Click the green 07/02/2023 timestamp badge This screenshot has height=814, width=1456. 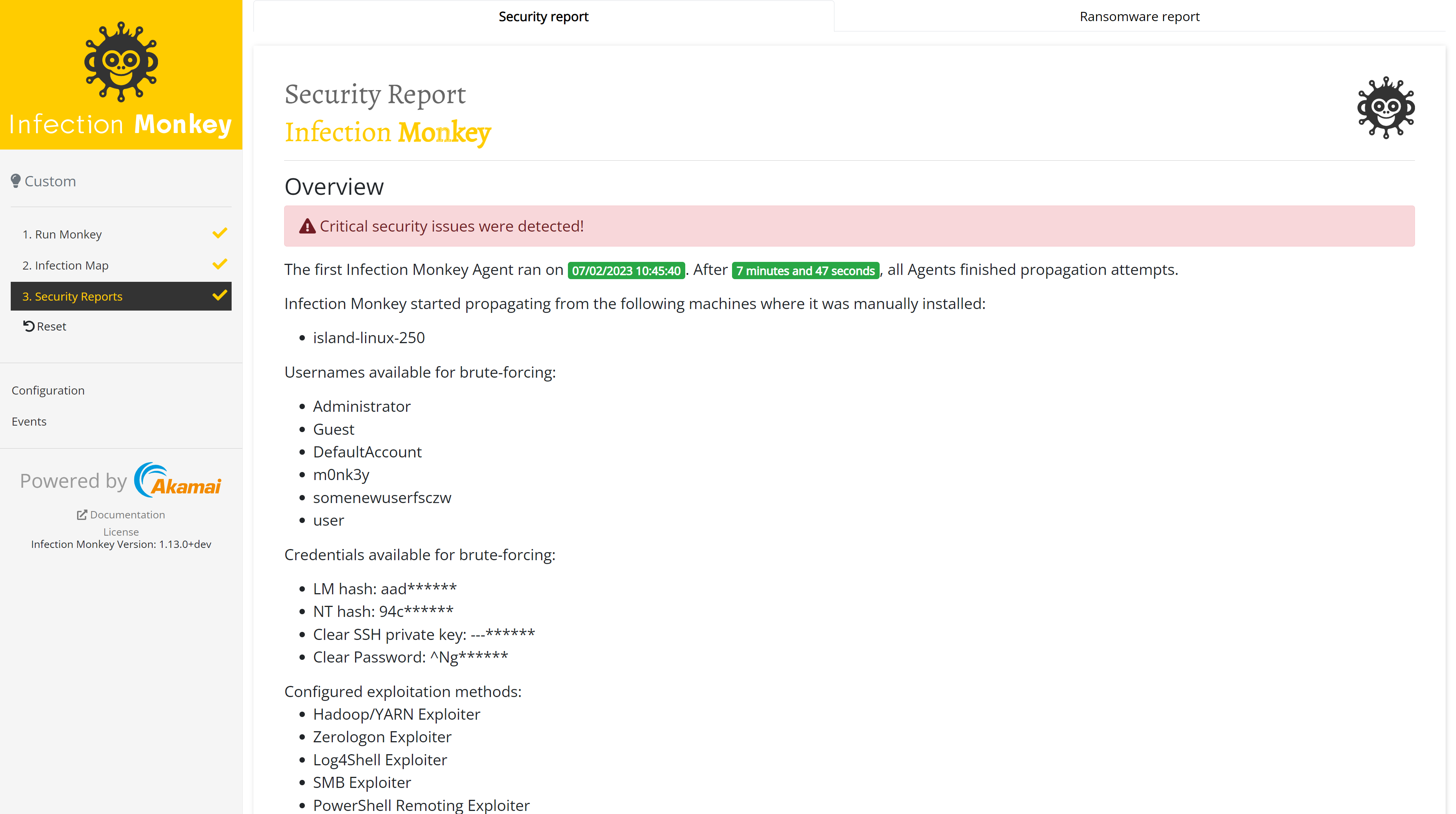(x=626, y=270)
